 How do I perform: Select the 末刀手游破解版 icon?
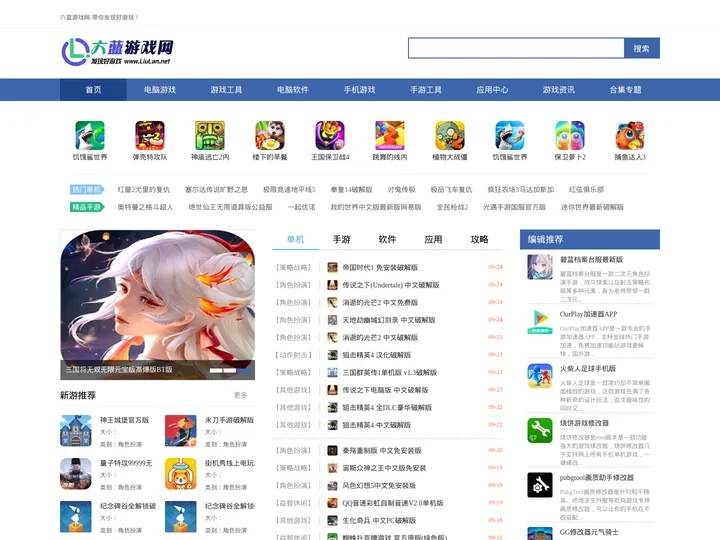tap(181, 431)
